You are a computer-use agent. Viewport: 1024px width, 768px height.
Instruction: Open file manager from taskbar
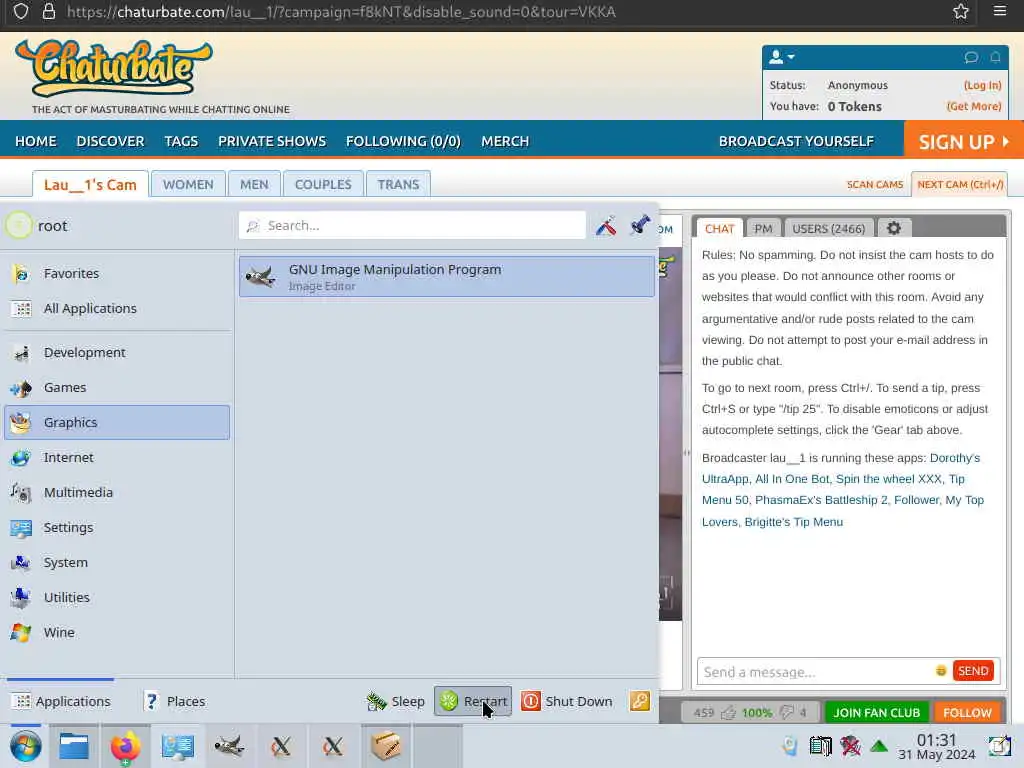tap(74, 746)
